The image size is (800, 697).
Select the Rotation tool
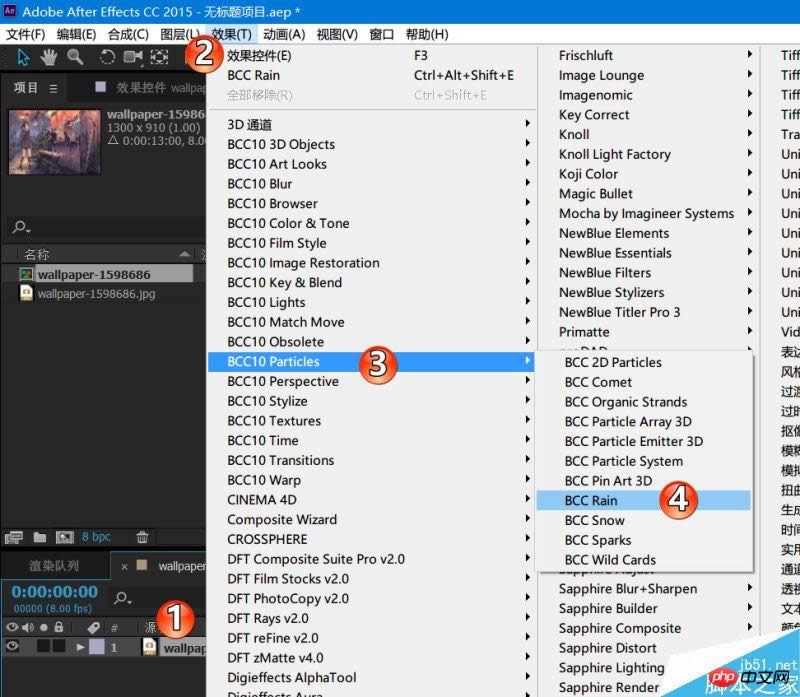pos(107,57)
